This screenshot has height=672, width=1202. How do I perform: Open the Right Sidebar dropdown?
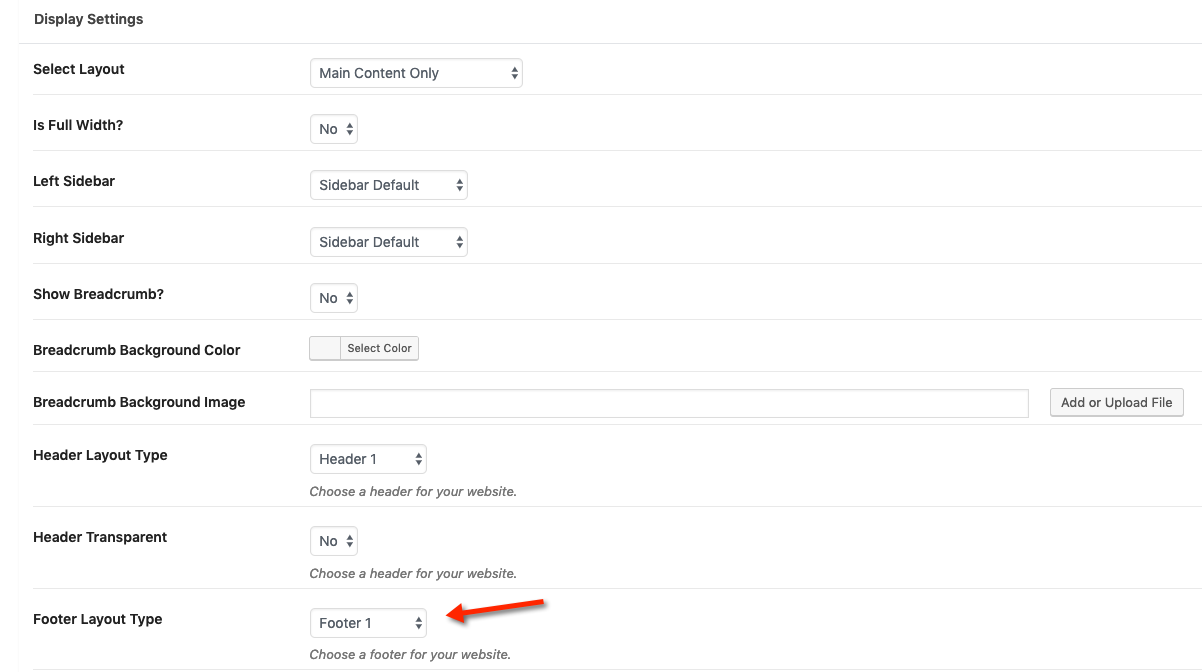coord(388,242)
